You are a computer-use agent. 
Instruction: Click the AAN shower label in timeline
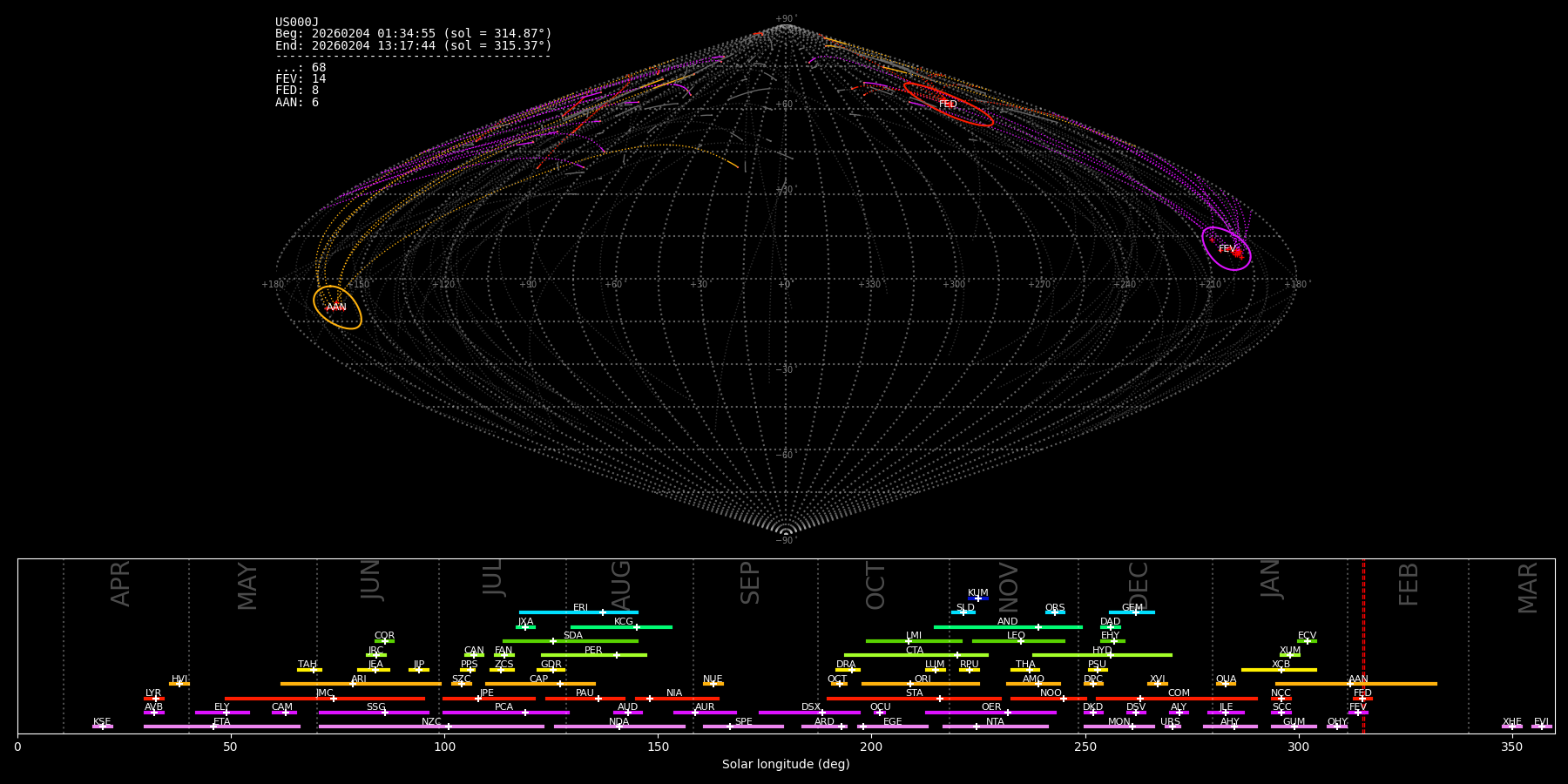[x=1359, y=679]
